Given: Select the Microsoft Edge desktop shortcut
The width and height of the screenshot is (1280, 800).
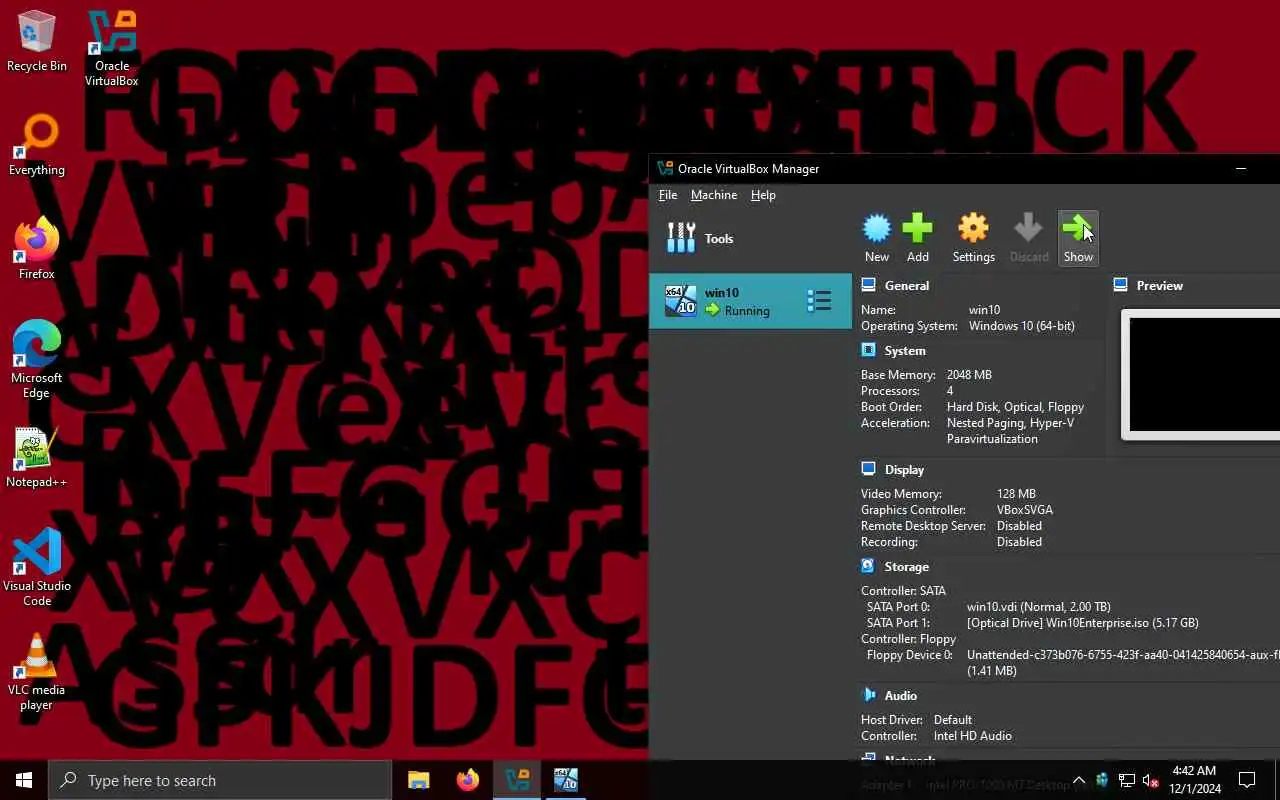Looking at the screenshot, I should [x=37, y=360].
